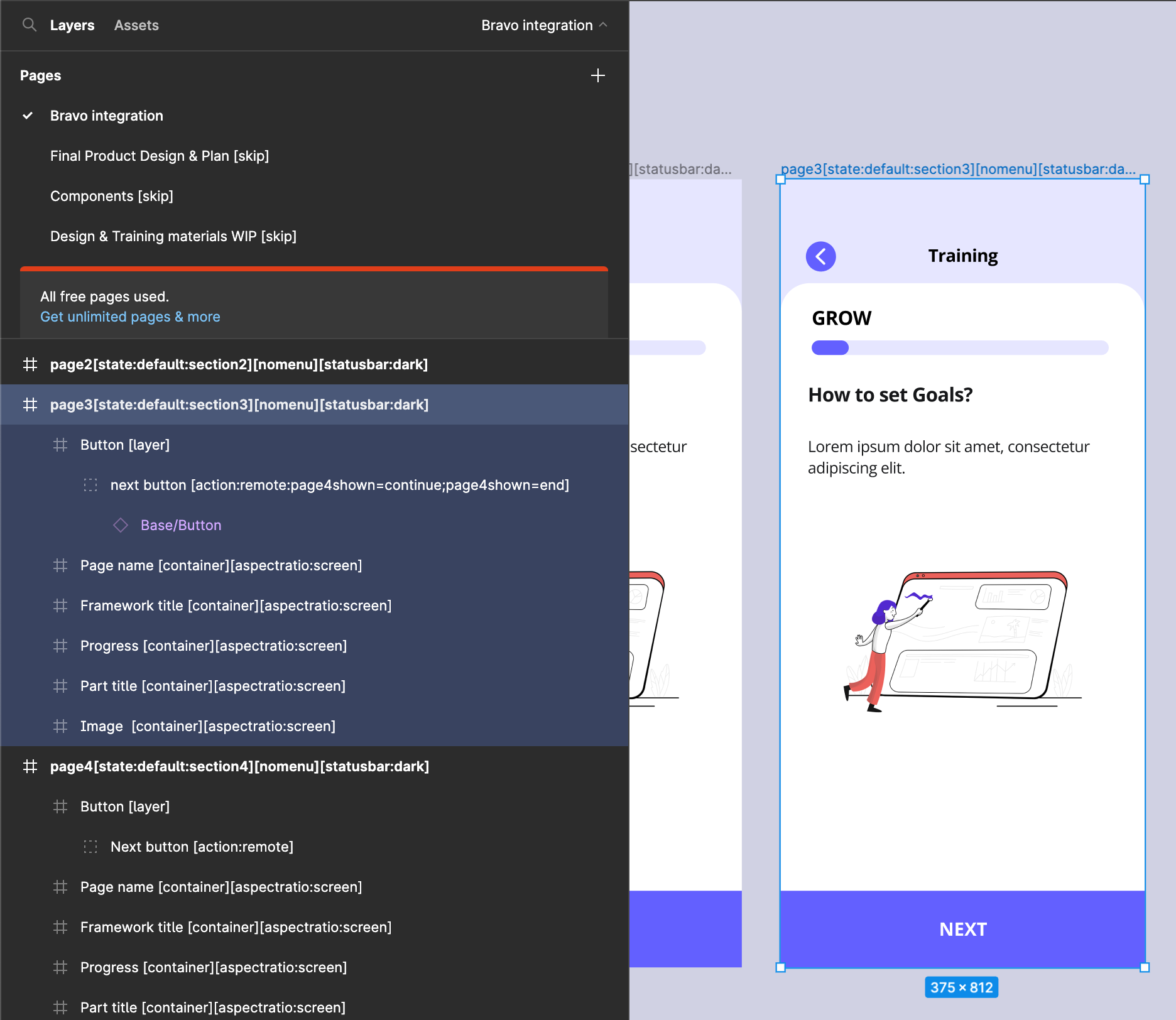Click the back arrow button on the Training screen

click(x=820, y=256)
